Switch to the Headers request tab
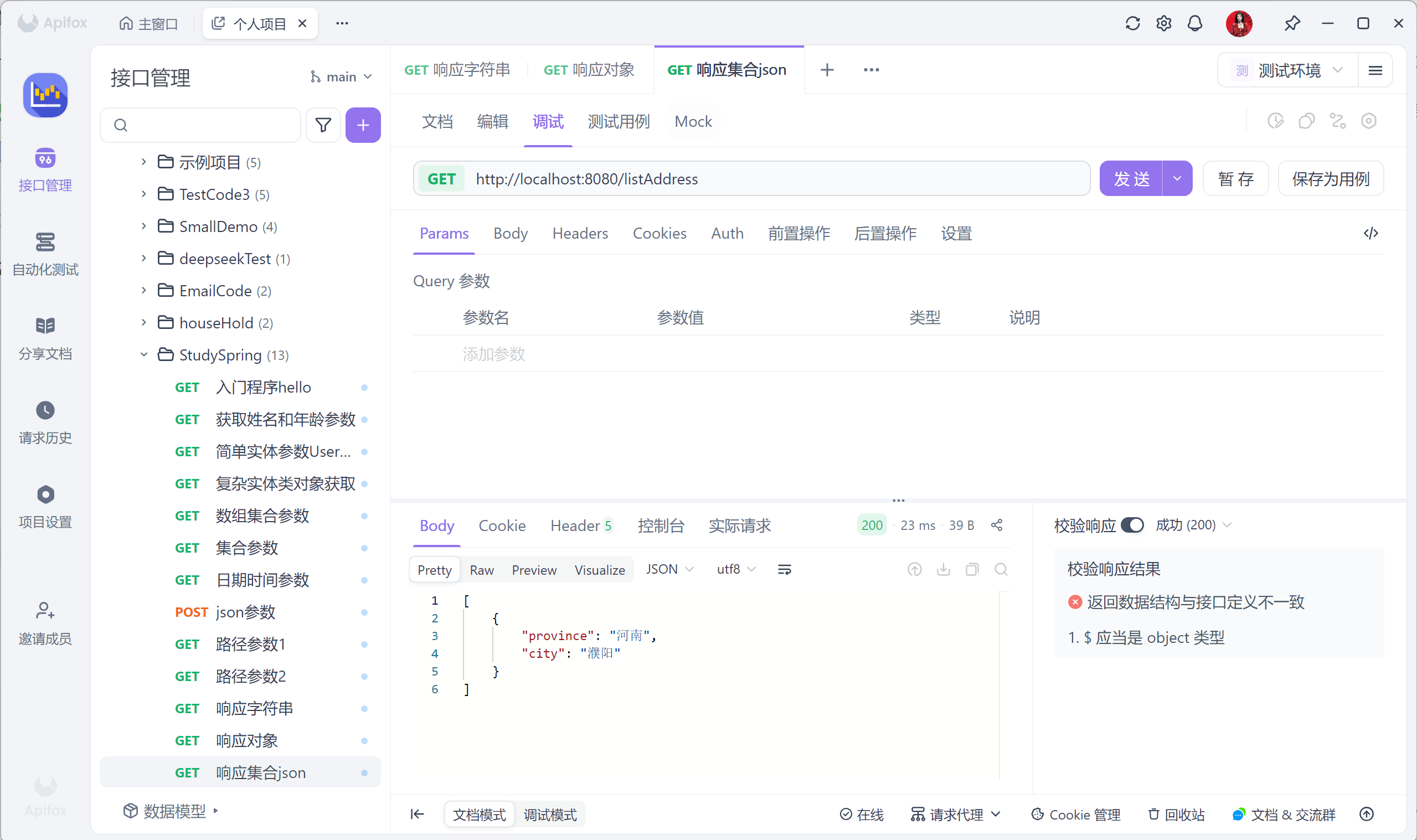 (580, 233)
